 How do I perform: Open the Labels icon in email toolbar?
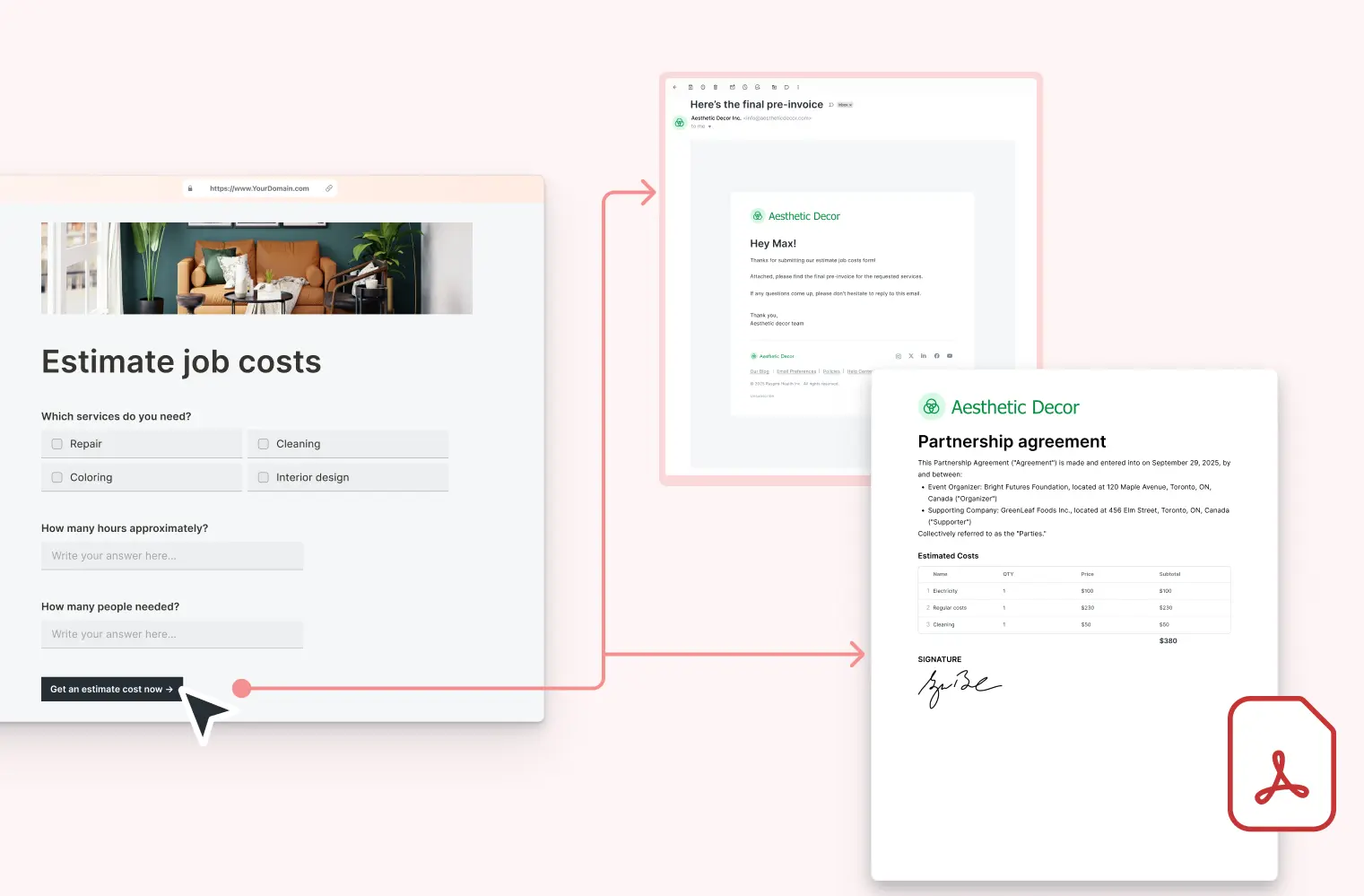pyautogui.click(x=786, y=87)
